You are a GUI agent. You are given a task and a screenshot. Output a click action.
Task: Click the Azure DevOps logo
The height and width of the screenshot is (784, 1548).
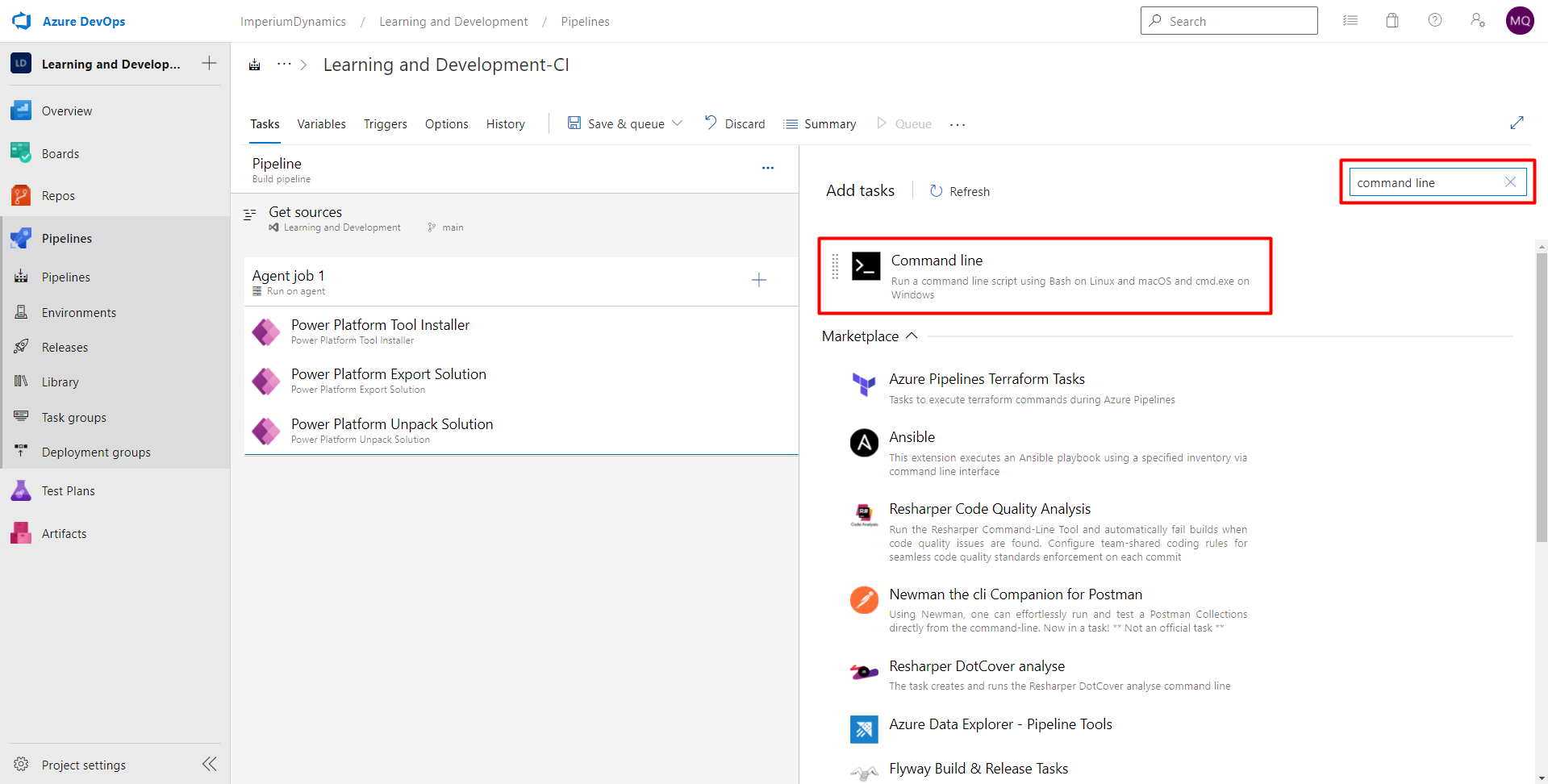tap(21, 21)
